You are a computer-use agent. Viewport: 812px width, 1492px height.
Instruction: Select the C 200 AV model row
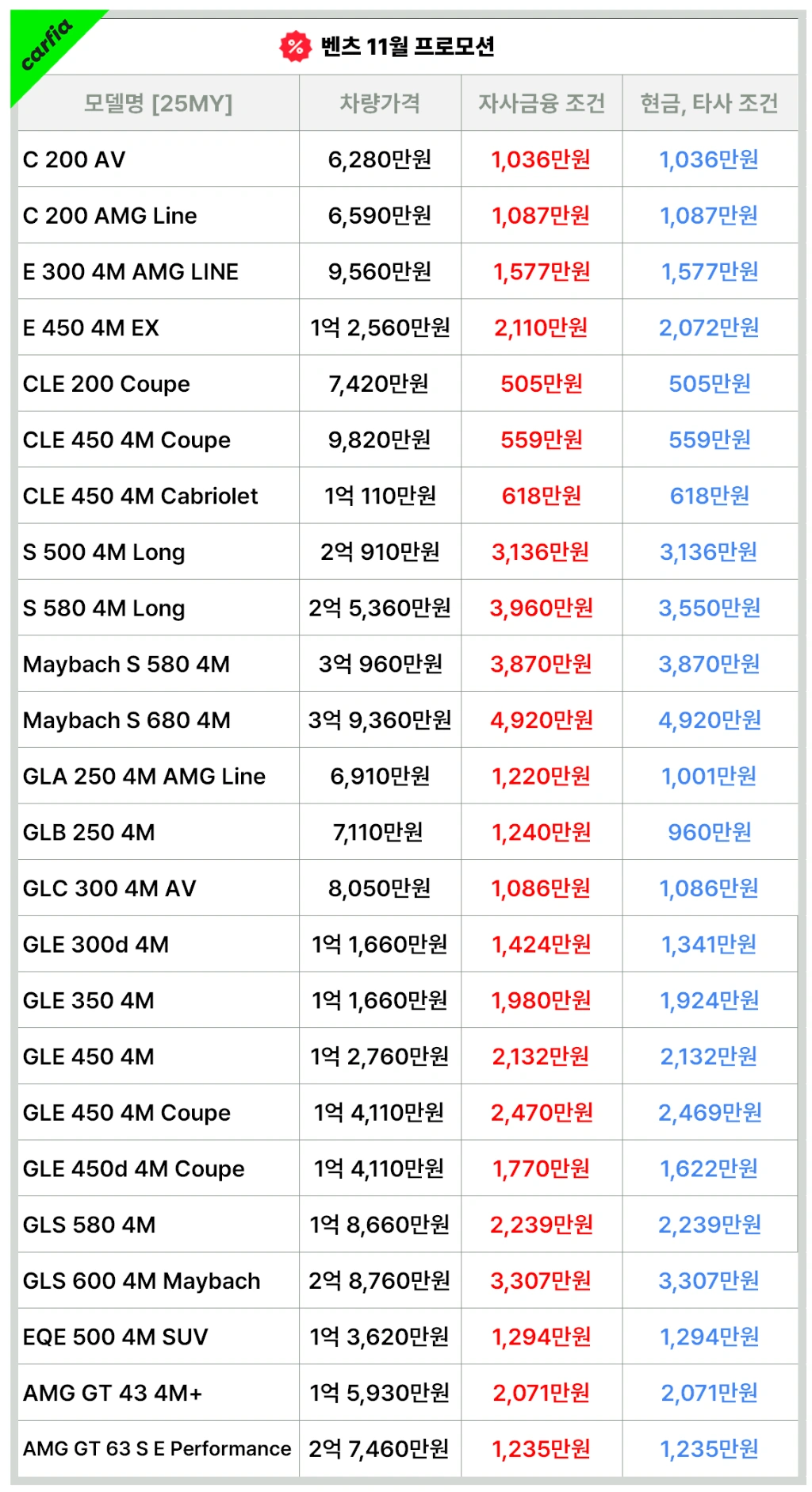pyautogui.click(x=75, y=159)
